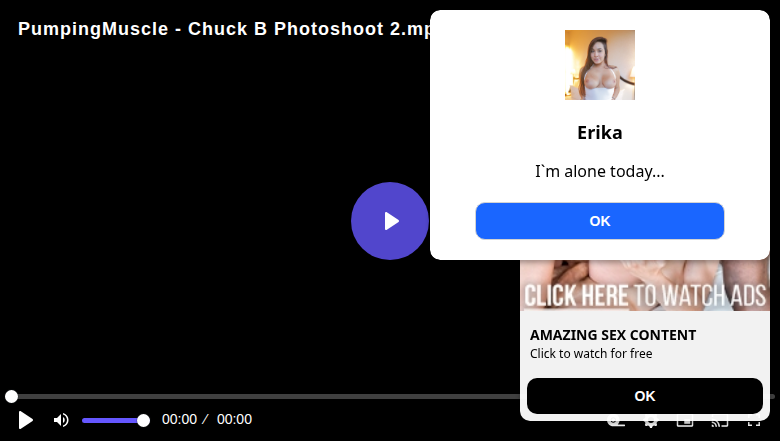Toggle fullscreen mode icon

[x=754, y=424]
